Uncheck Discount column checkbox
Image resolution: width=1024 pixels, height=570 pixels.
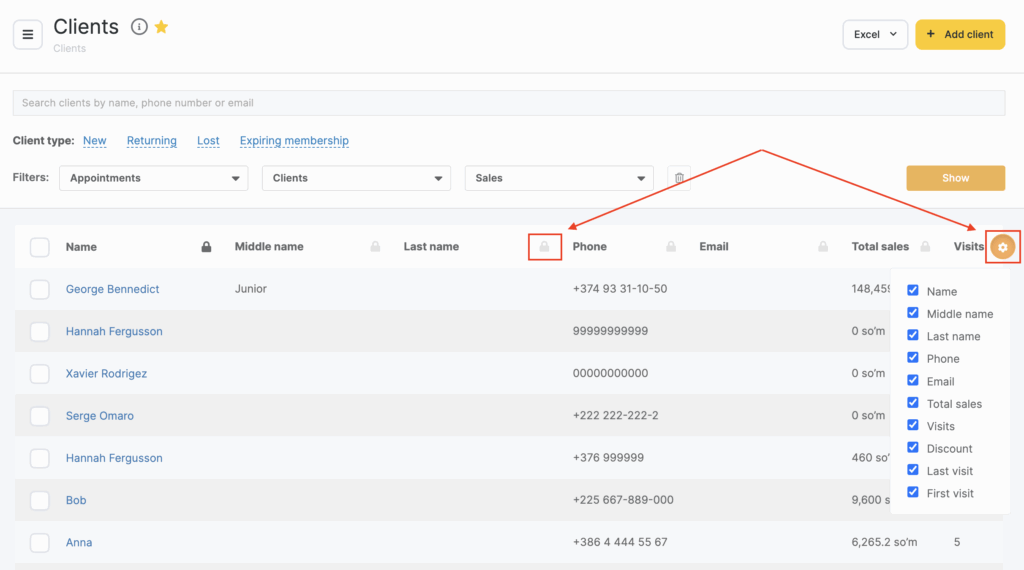(x=913, y=448)
